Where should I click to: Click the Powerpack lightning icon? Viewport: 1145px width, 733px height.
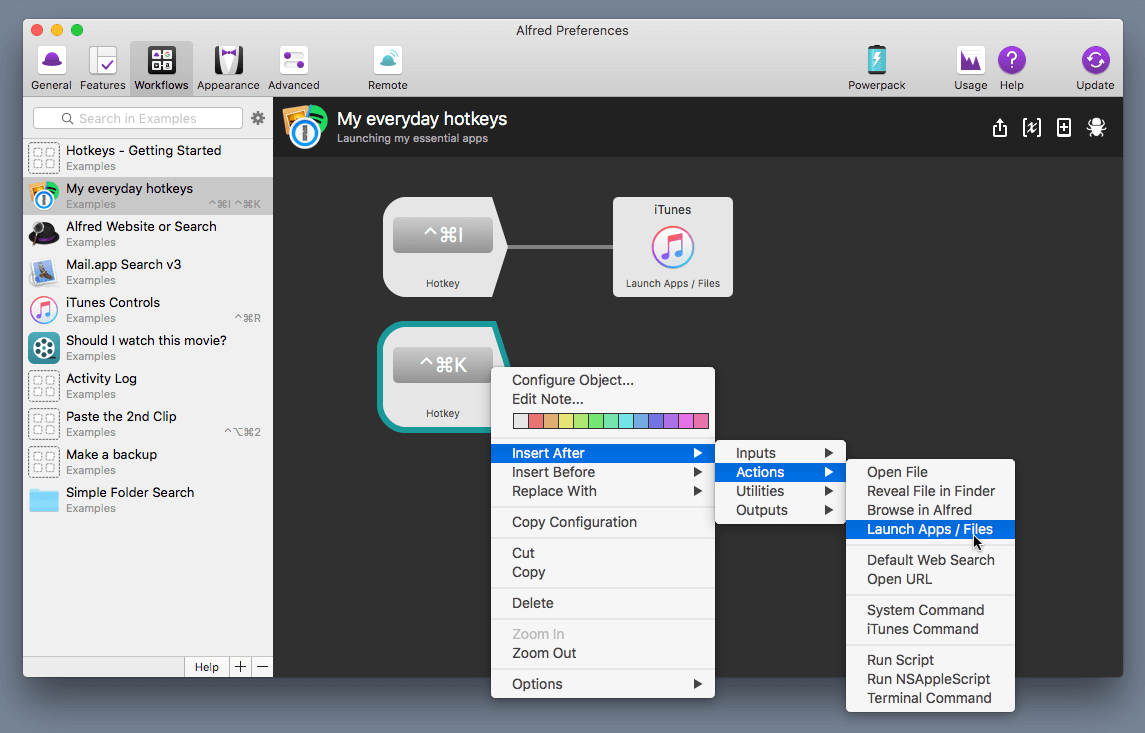coord(877,62)
